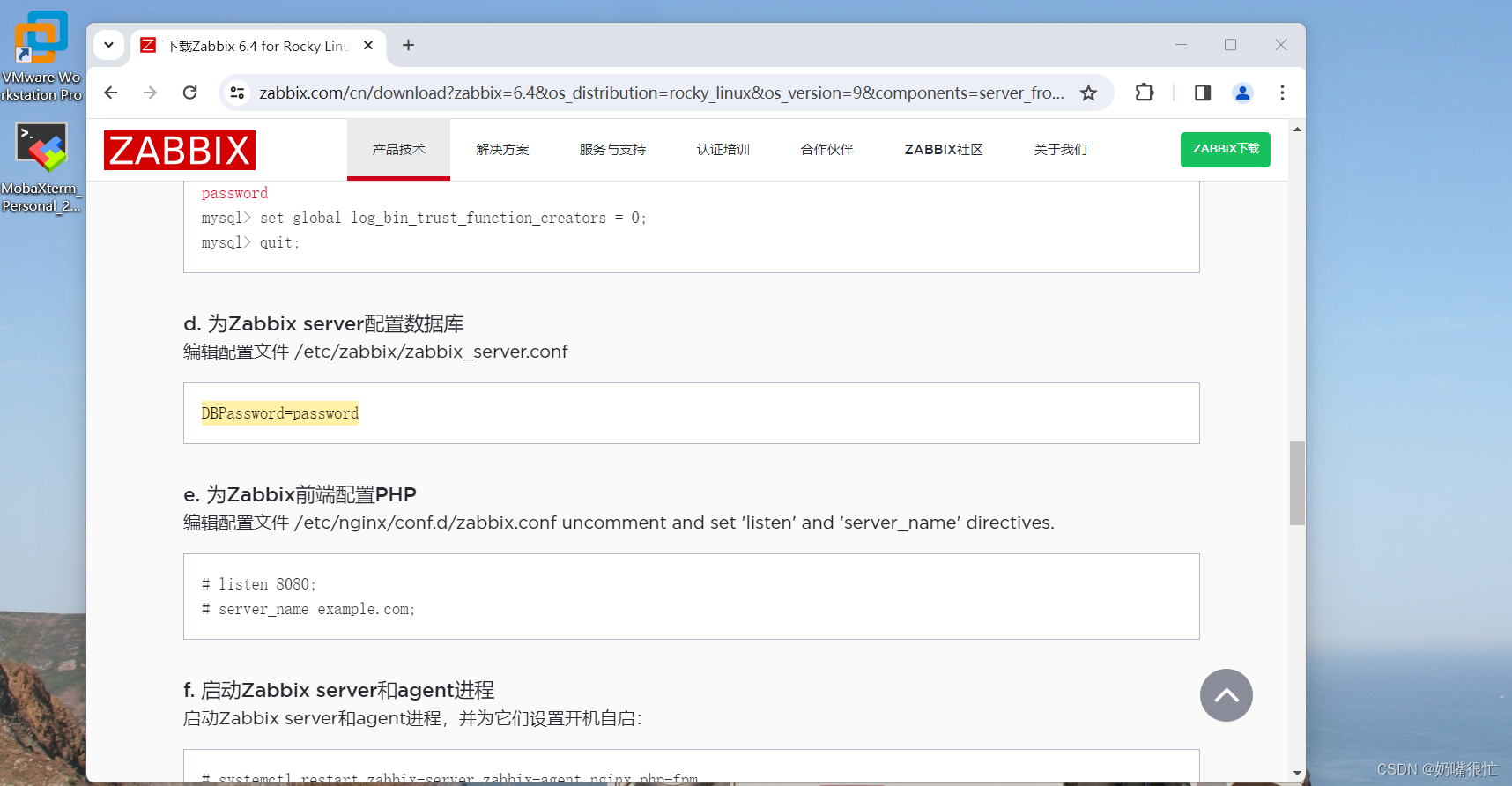Reload the Zabbix download page
The image size is (1512, 786).
190,93
